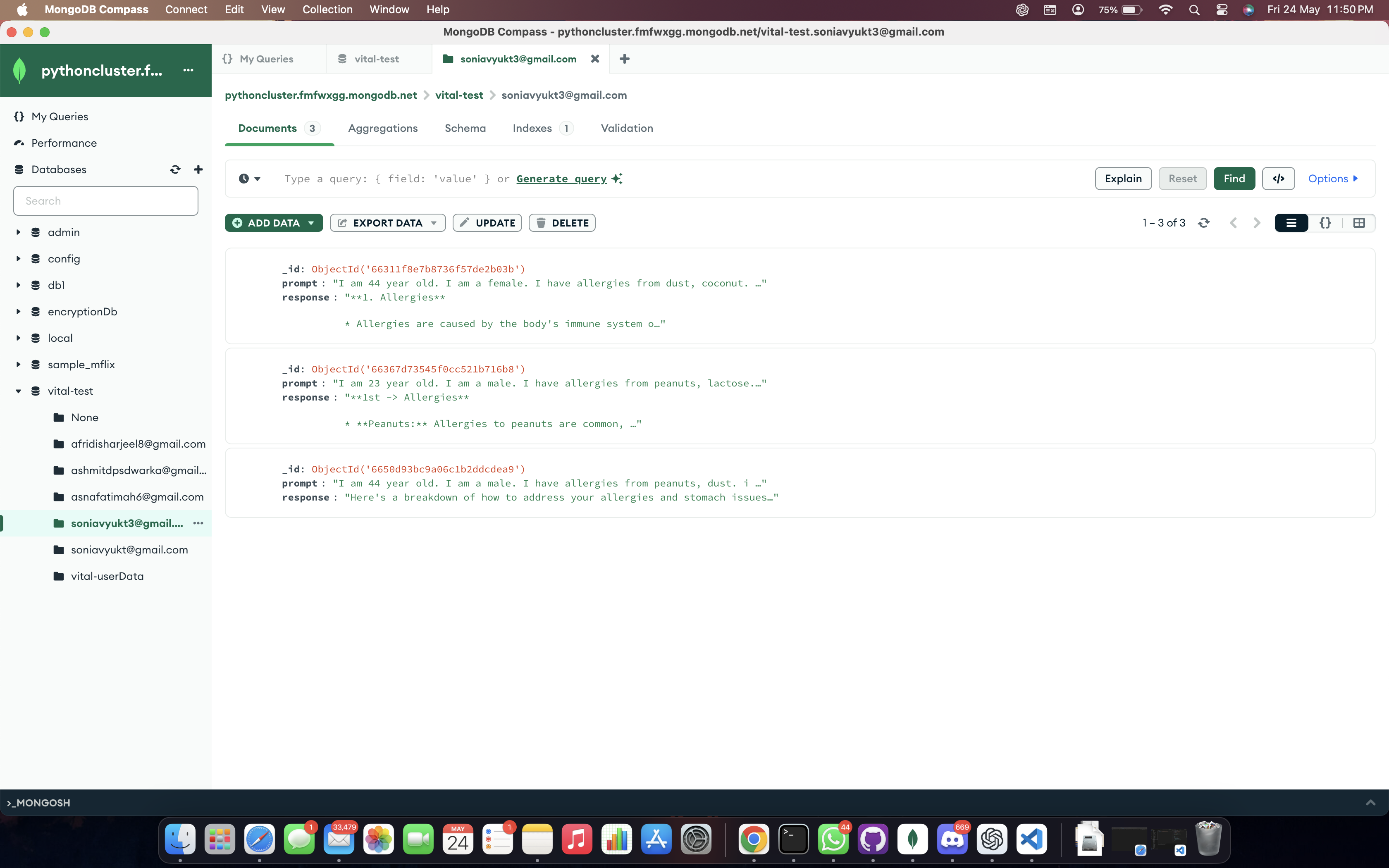Click the UPDATE button
This screenshot has width=1389, height=868.
tap(487, 223)
